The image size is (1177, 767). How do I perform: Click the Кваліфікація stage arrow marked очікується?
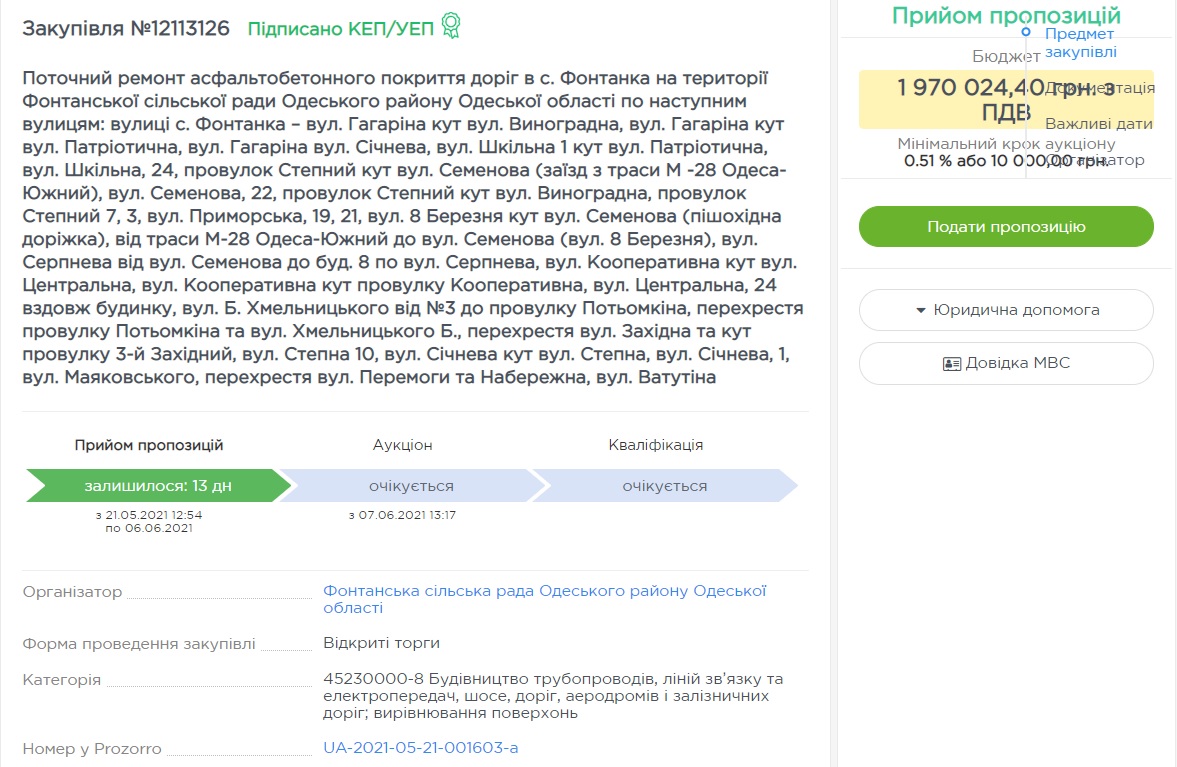664,486
